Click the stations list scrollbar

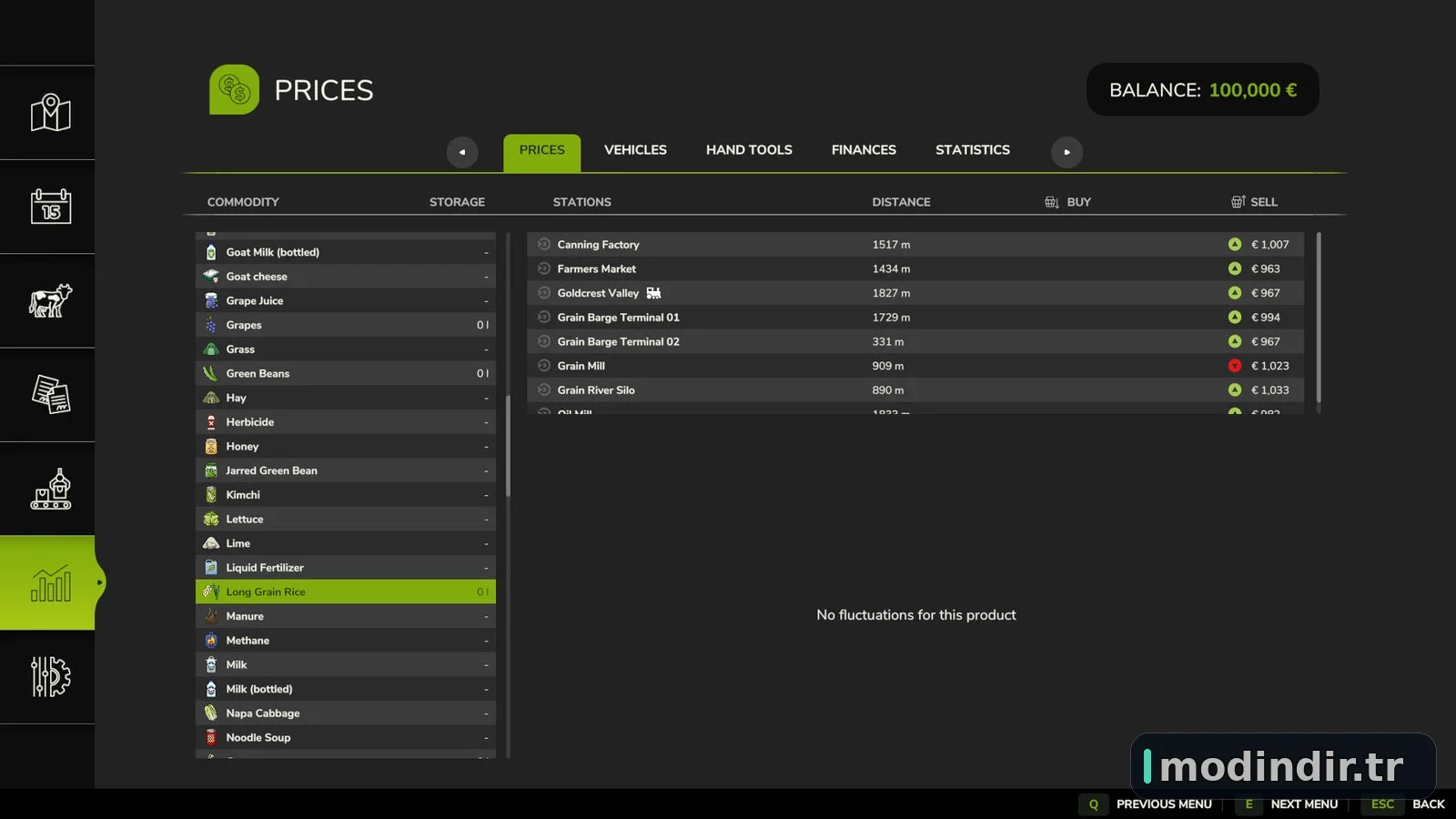click(1319, 318)
